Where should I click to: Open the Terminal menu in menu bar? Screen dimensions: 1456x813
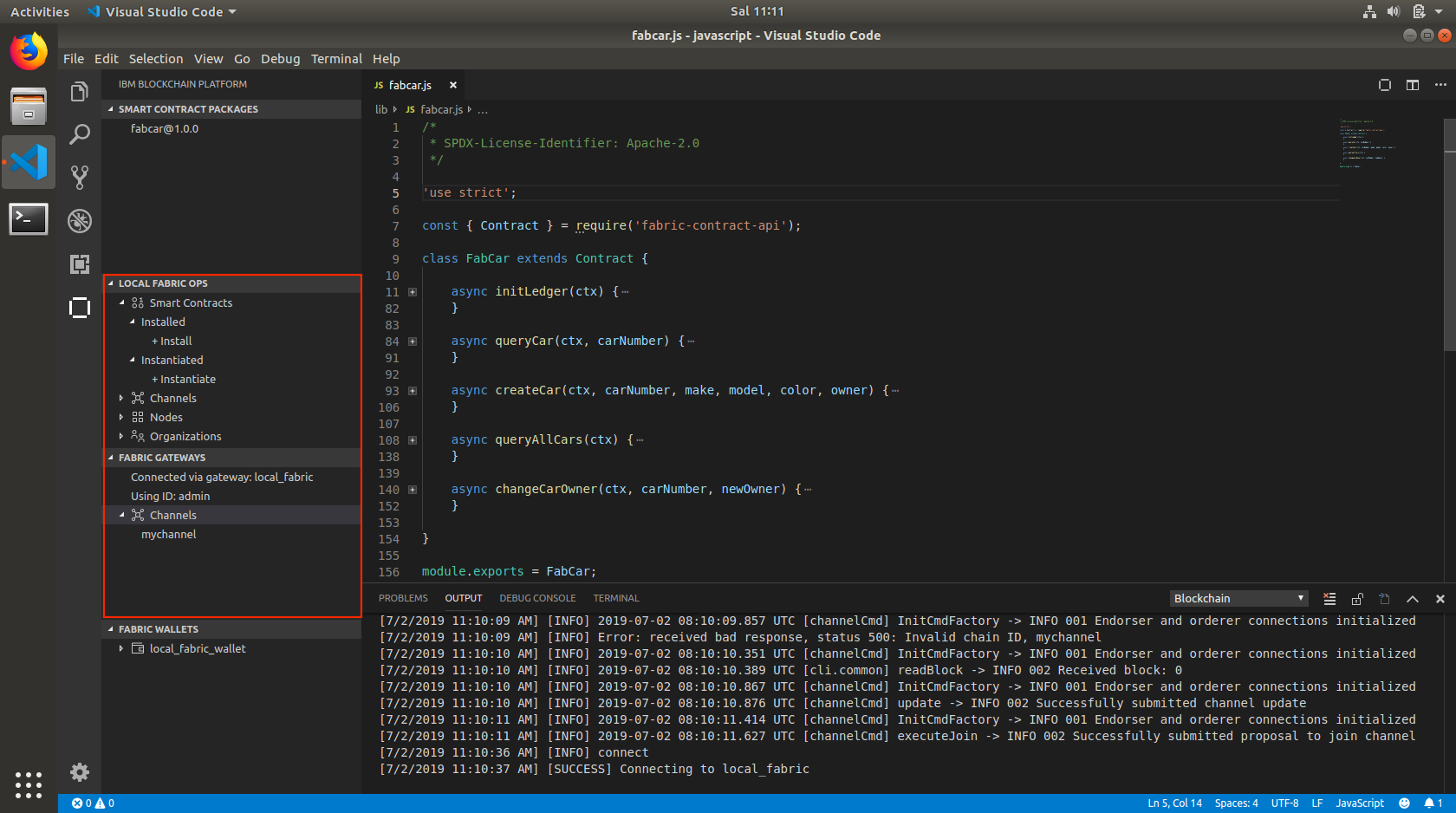[336, 59]
